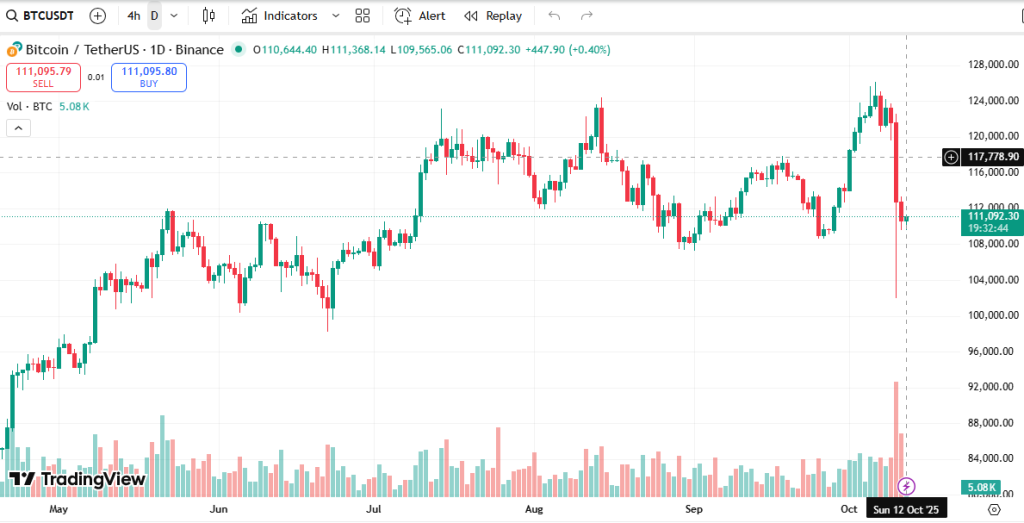Open chart settings gear in bottom-right corner
The height and width of the screenshot is (523, 1024).
point(994,509)
